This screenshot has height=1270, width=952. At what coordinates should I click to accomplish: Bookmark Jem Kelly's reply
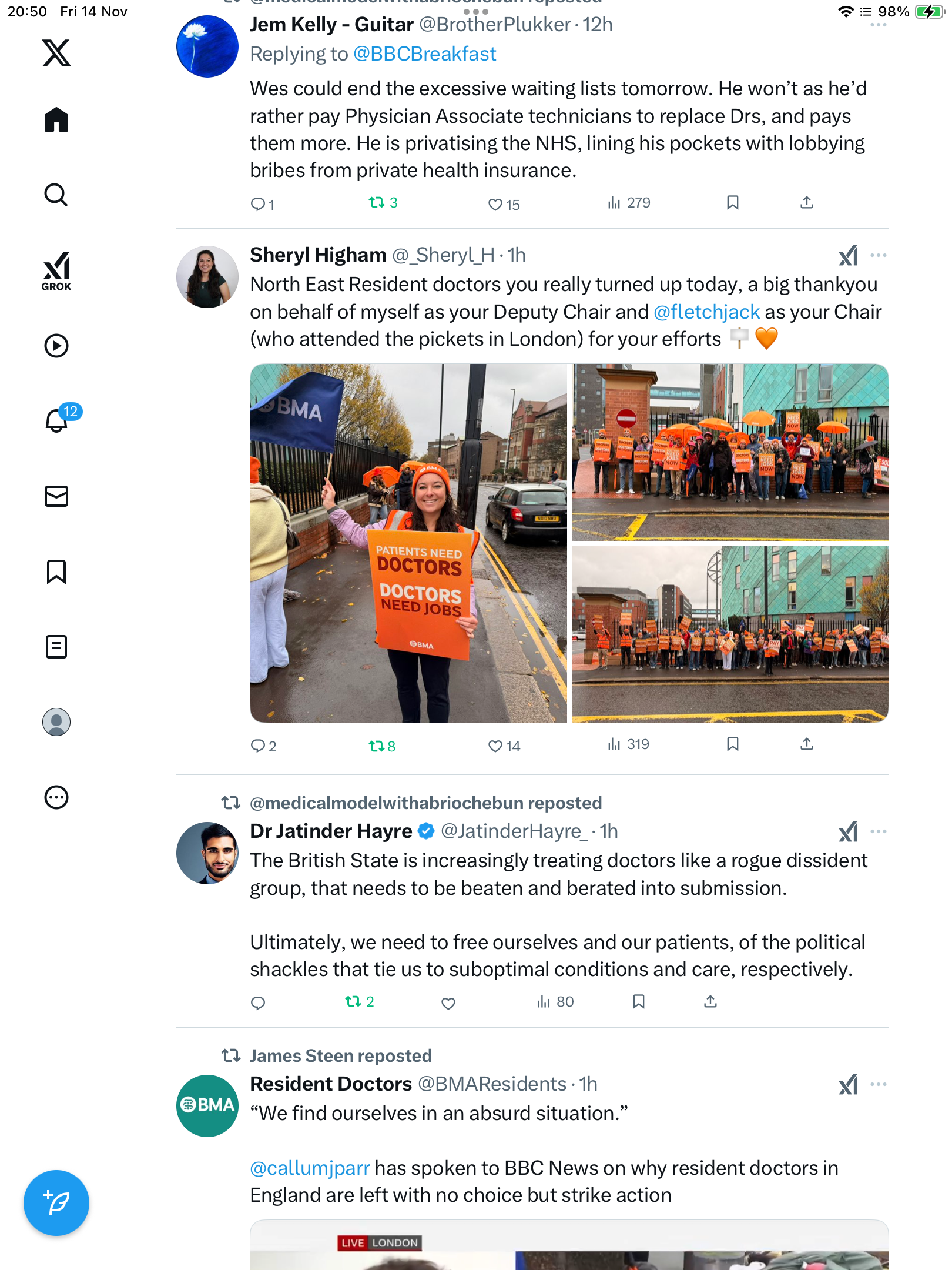(x=732, y=203)
